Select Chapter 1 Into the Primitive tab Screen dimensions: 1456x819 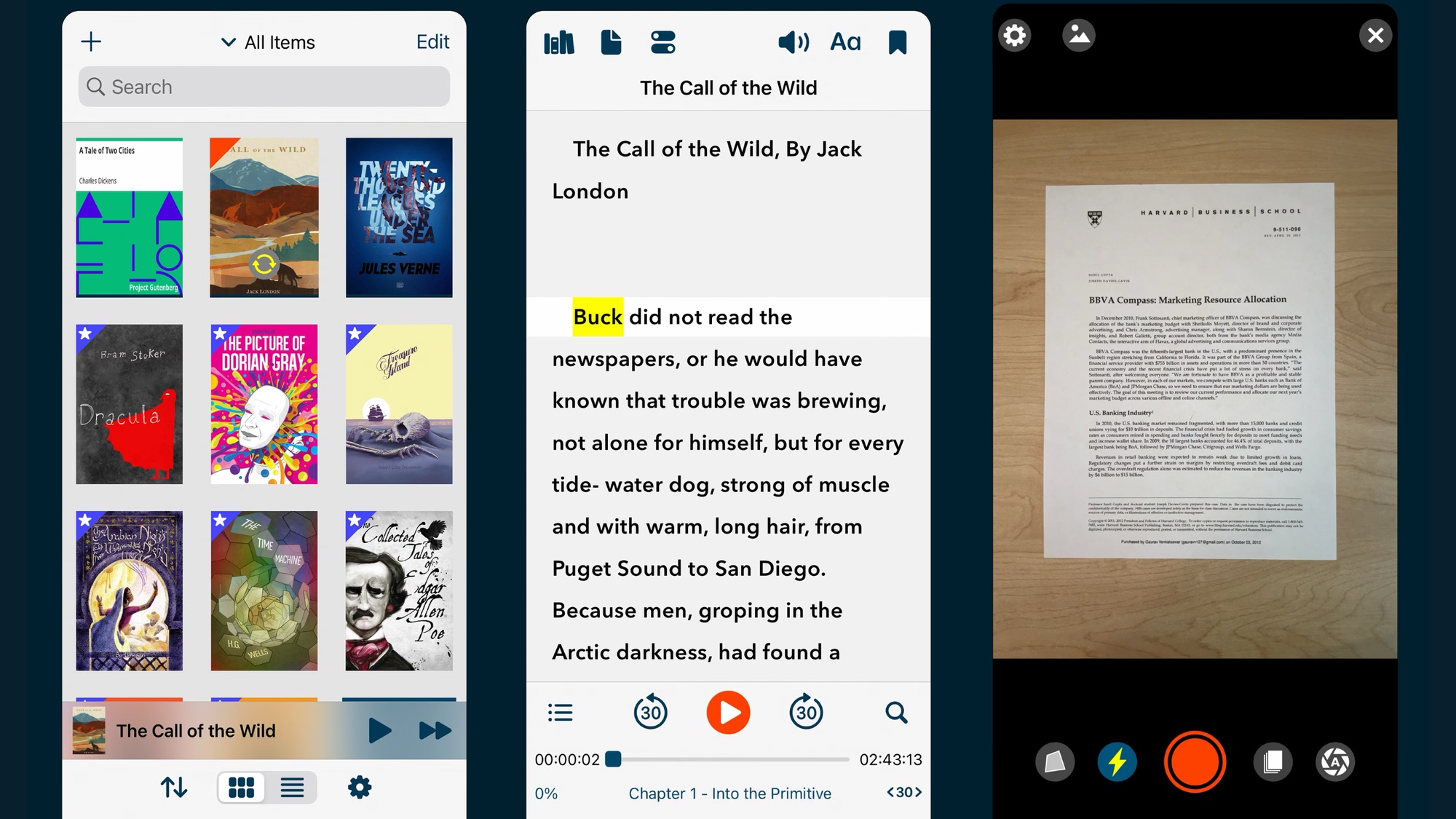(x=727, y=793)
